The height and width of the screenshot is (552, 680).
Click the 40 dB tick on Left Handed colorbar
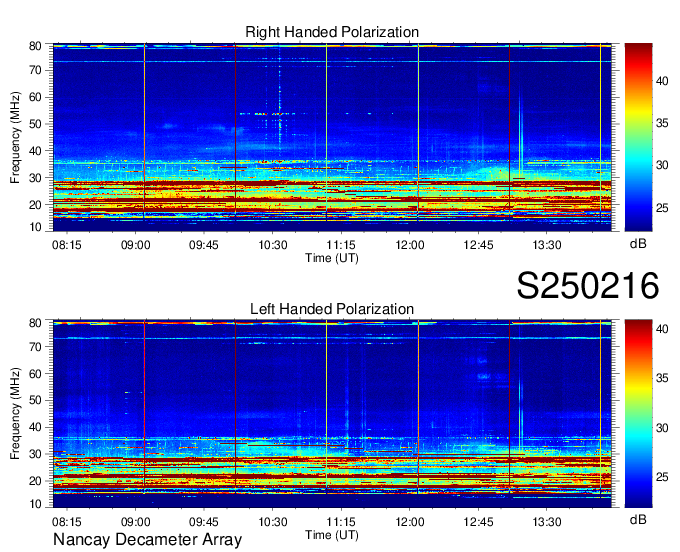[662, 329]
